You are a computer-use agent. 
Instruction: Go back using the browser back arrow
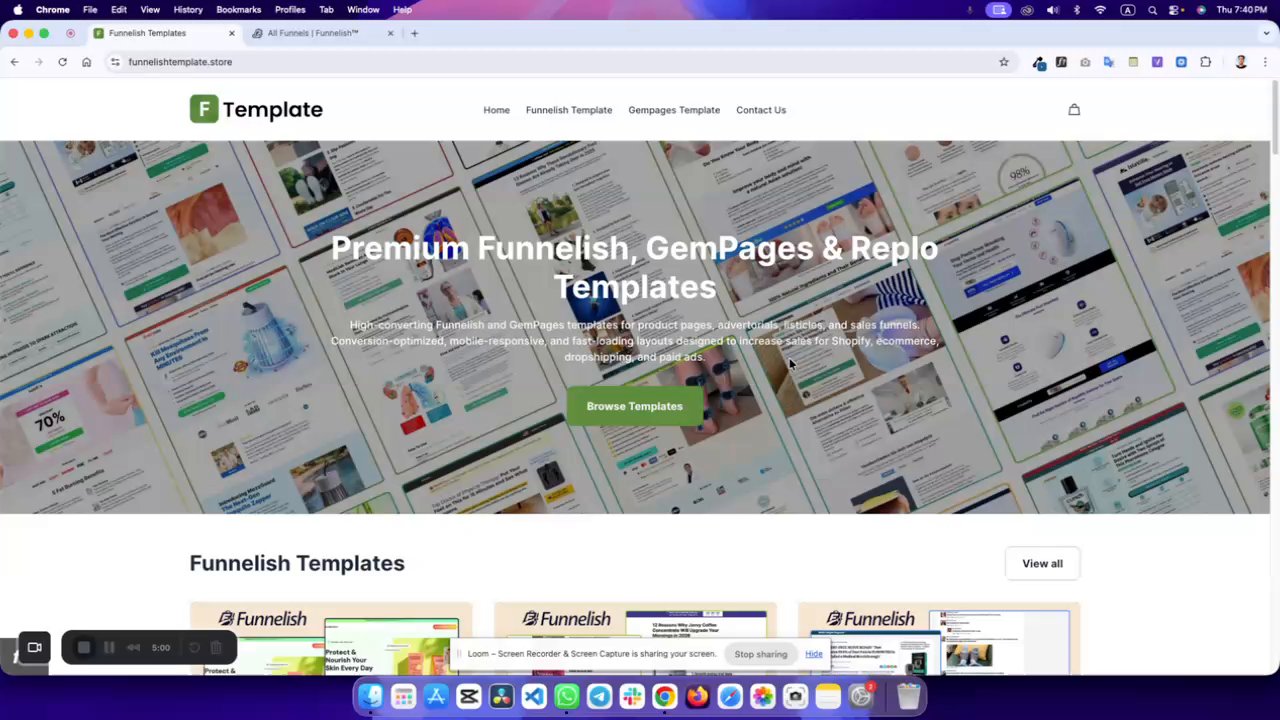tap(14, 62)
